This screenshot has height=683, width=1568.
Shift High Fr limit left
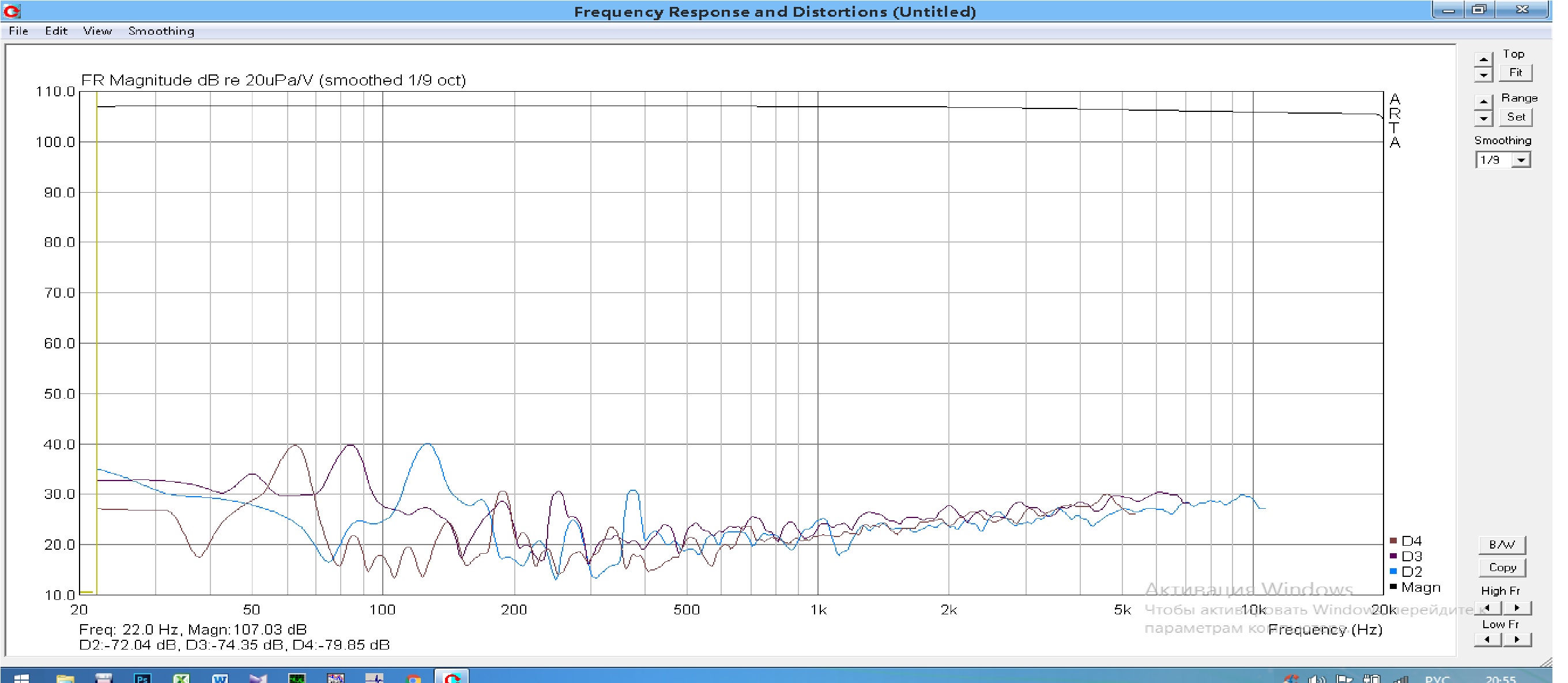coord(1488,607)
